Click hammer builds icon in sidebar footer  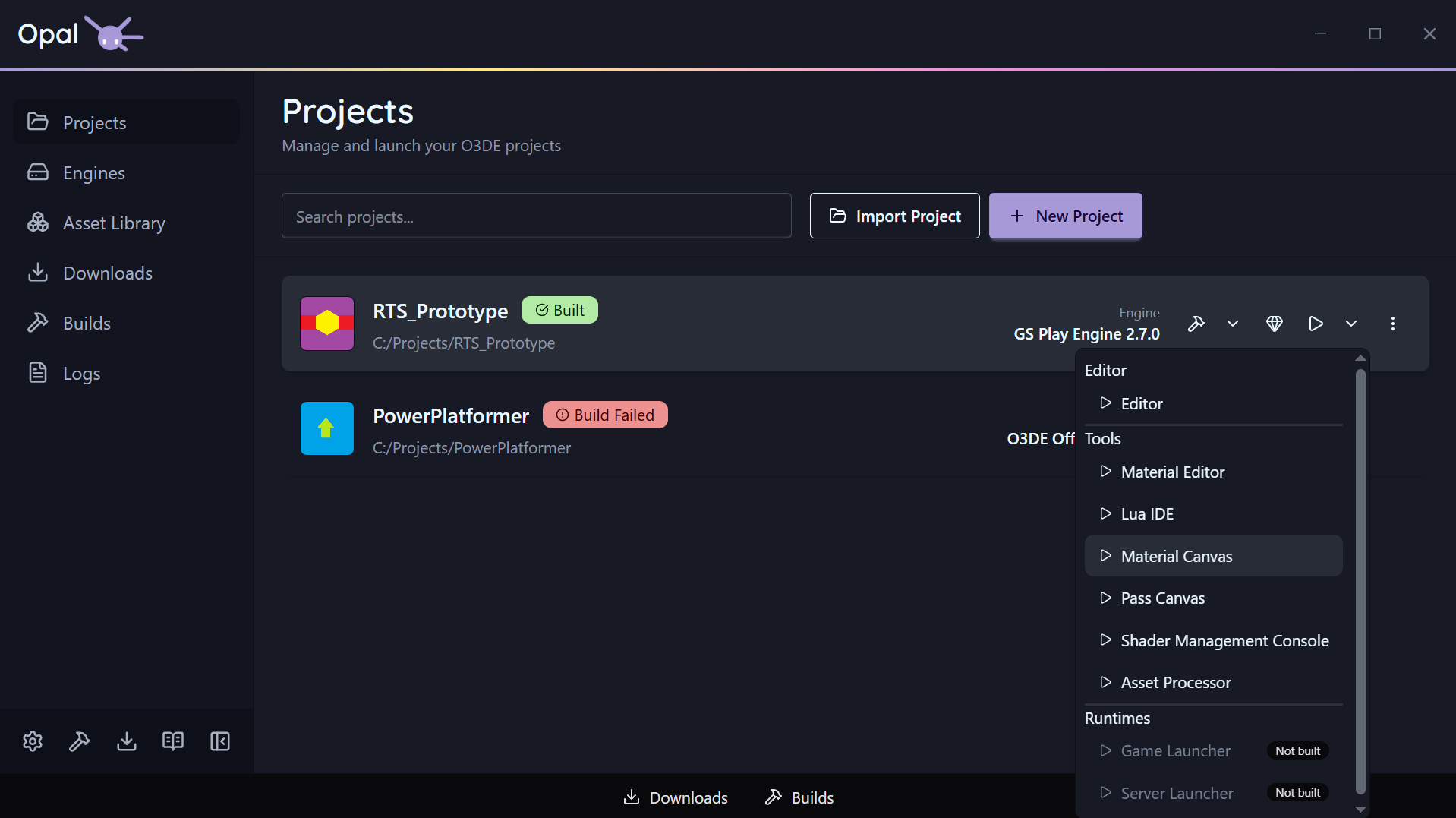point(80,741)
